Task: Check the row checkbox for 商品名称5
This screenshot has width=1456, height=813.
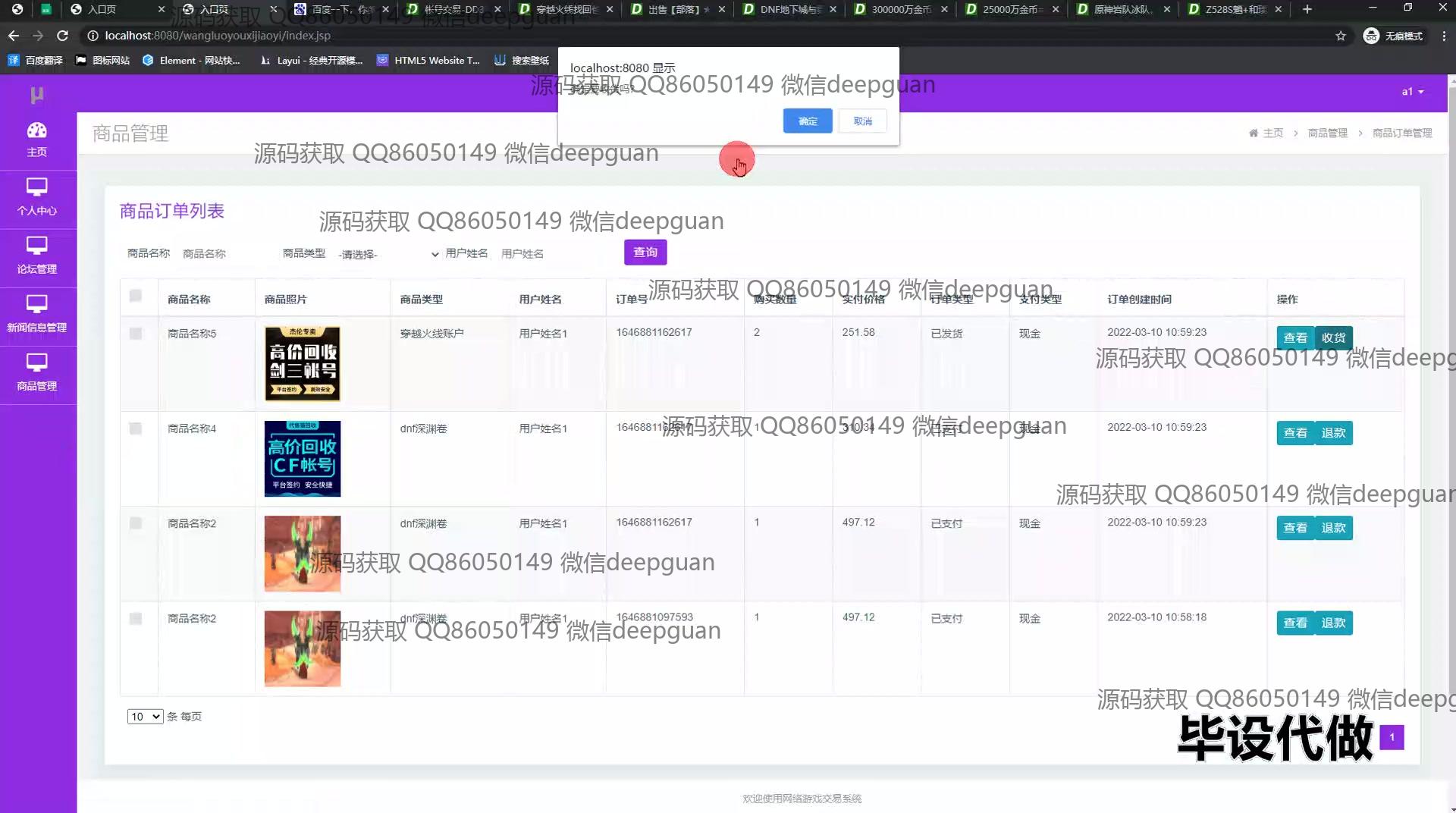Action: coord(136,334)
